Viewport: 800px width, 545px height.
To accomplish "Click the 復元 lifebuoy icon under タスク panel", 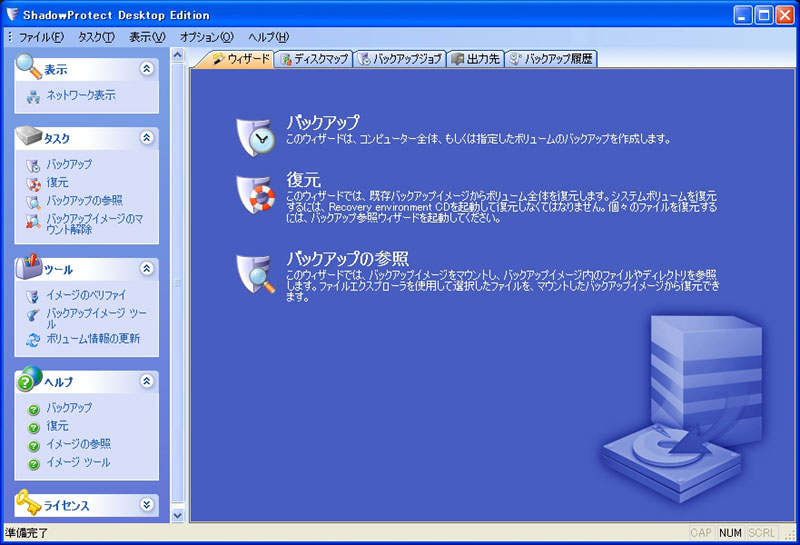I will [x=34, y=184].
